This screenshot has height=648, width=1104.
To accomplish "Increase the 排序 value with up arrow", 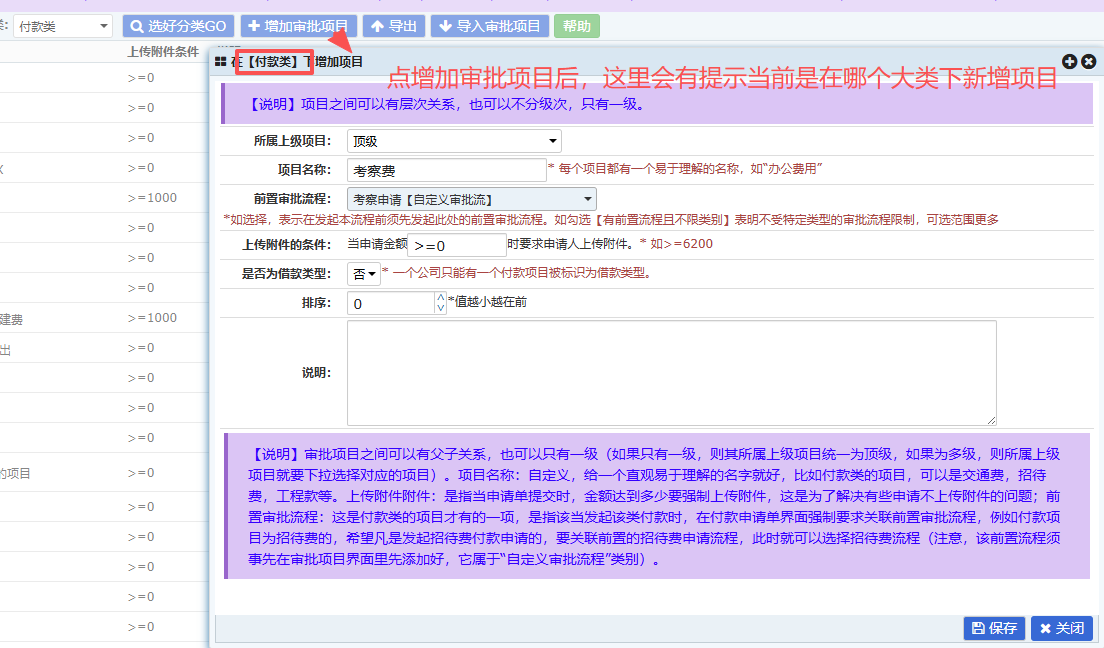I will 441,297.
